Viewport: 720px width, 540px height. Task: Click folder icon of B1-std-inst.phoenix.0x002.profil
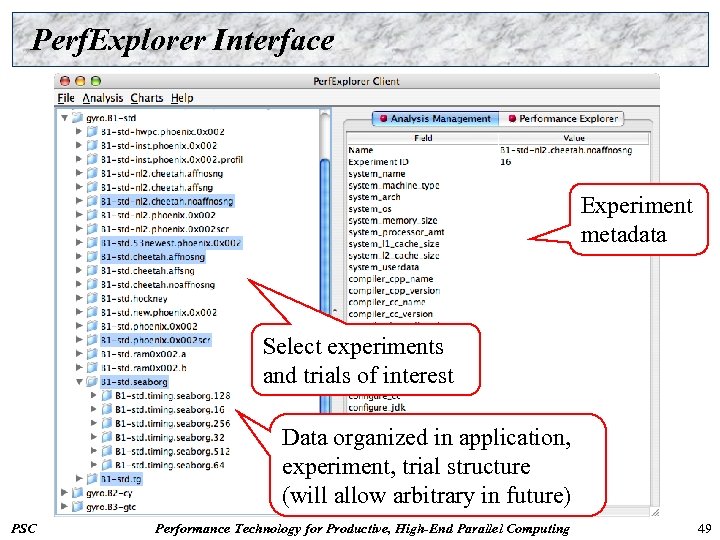coord(92,159)
